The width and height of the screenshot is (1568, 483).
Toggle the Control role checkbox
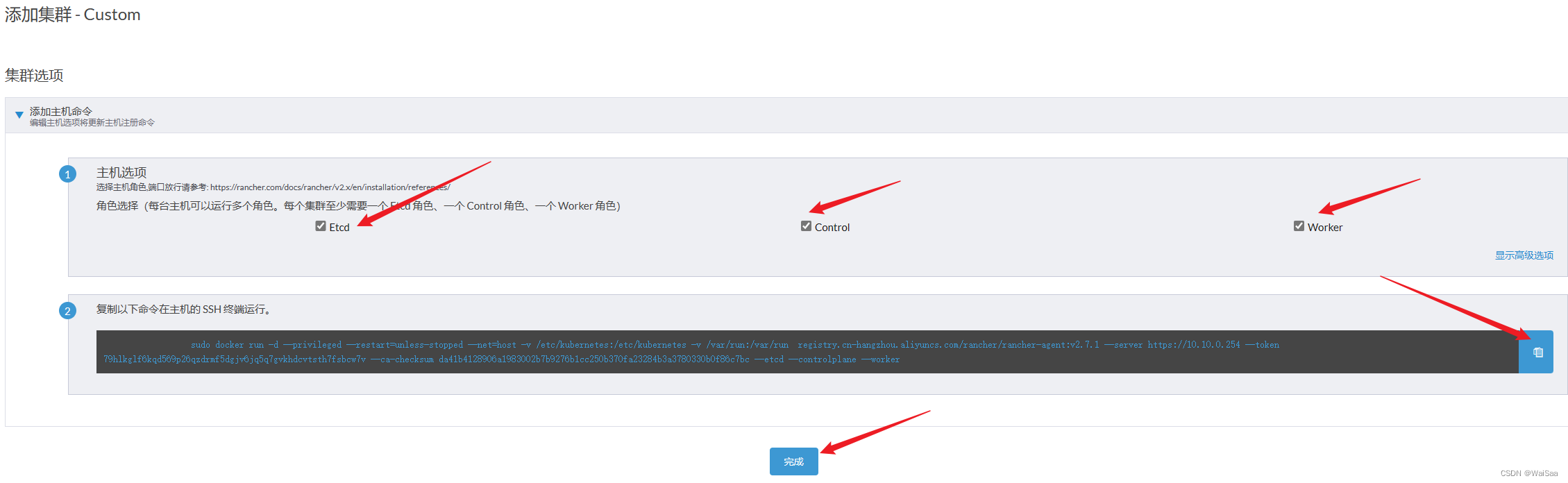pos(806,226)
